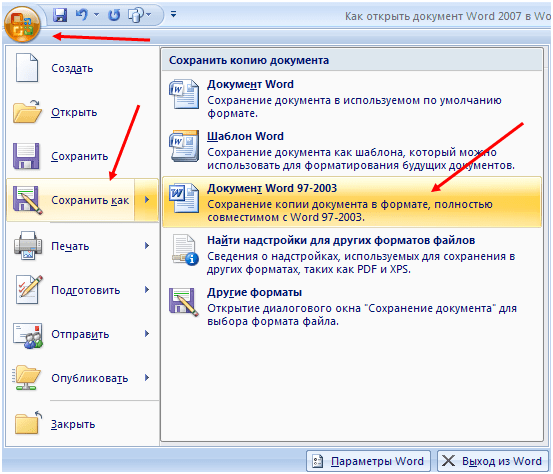Image resolution: width=553 pixels, height=474 pixels.
Task: Click the open folder Открыть icon
Action: tap(27, 111)
